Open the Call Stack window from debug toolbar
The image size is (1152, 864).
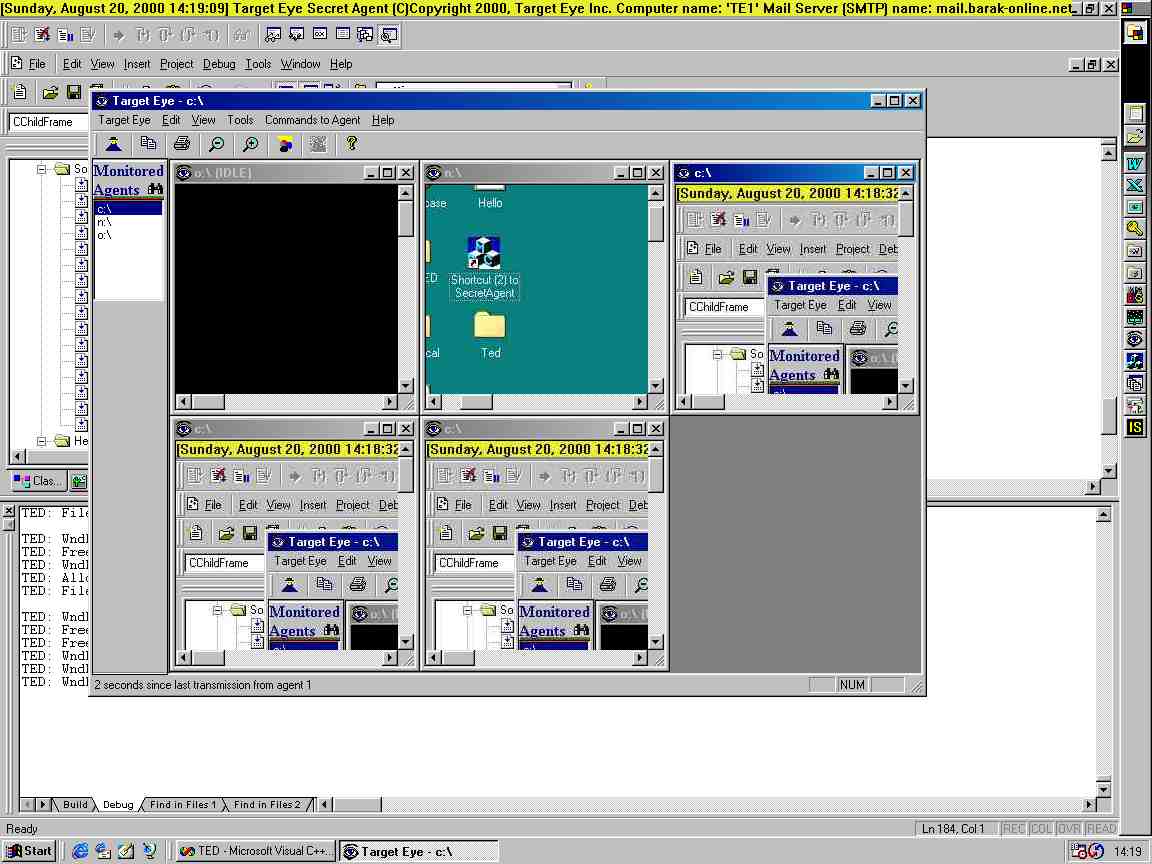(365, 35)
